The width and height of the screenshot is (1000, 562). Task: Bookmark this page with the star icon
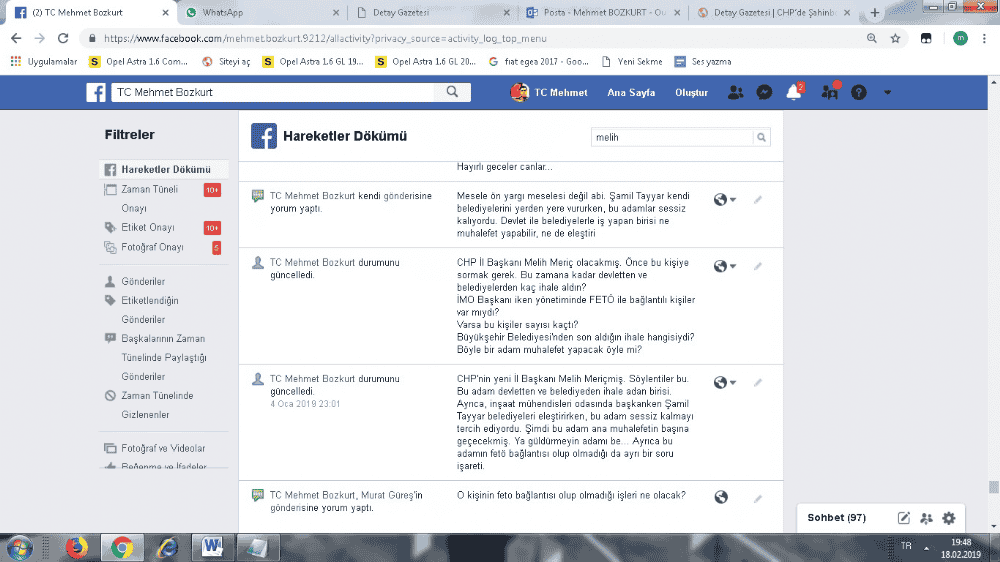(896, 38)
